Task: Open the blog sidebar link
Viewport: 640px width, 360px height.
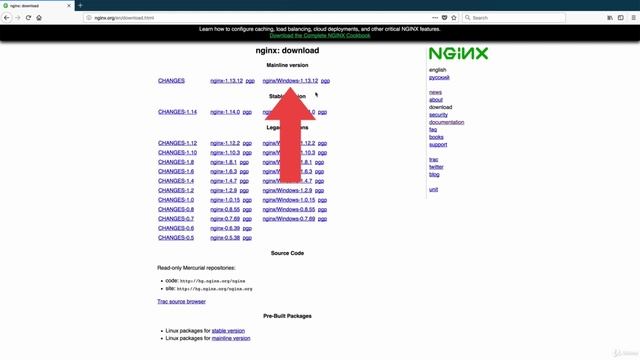Action: pos(434,175)
